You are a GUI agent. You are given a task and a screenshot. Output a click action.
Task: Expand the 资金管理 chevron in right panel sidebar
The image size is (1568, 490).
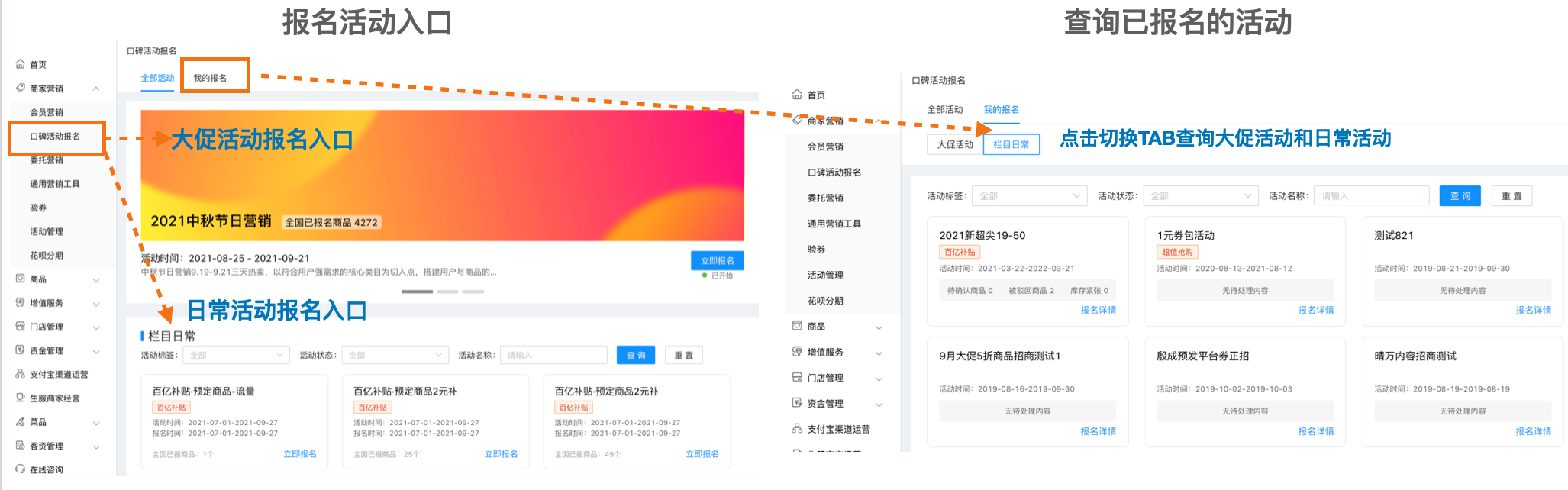(879, 405)
